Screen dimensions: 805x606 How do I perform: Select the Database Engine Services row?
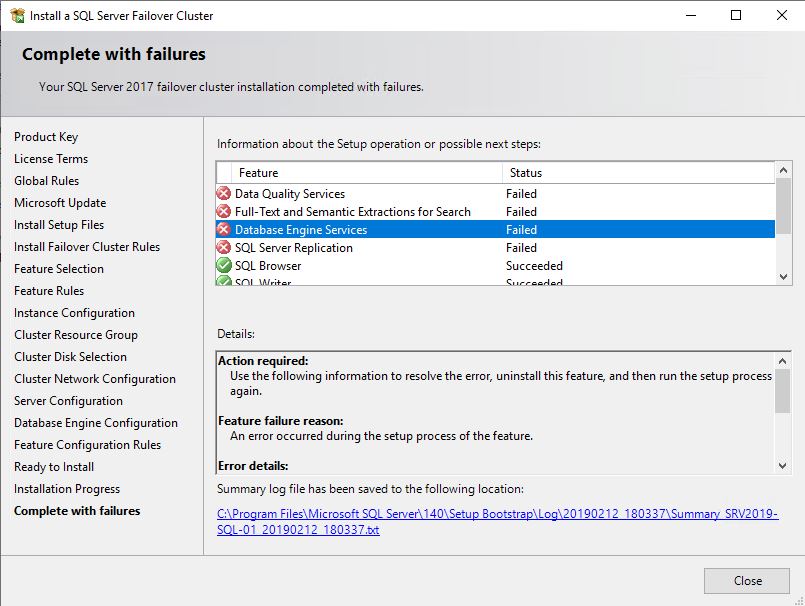[x=495, y=230]
